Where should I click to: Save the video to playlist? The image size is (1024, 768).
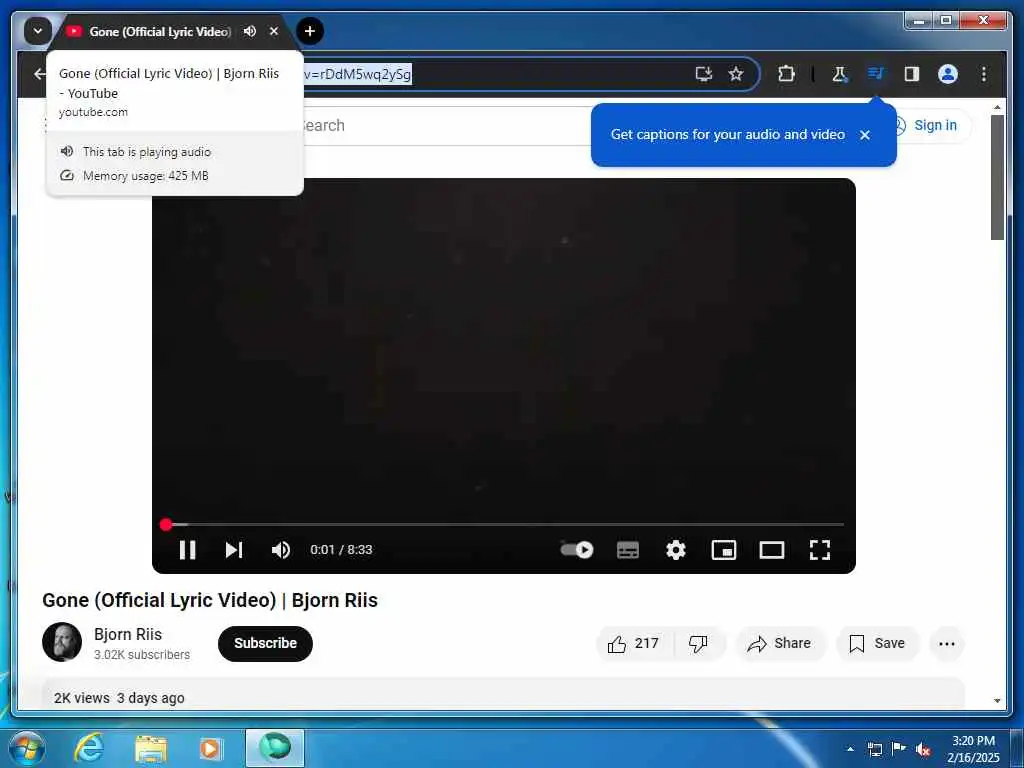(877, 643)
